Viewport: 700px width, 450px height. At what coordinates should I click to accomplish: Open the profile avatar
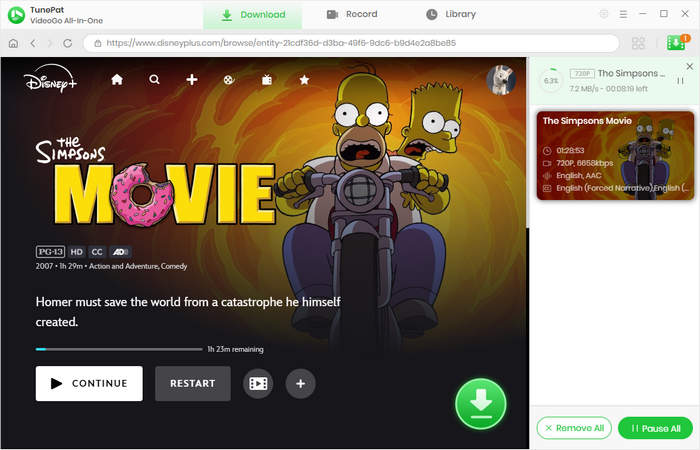(501, 80)
